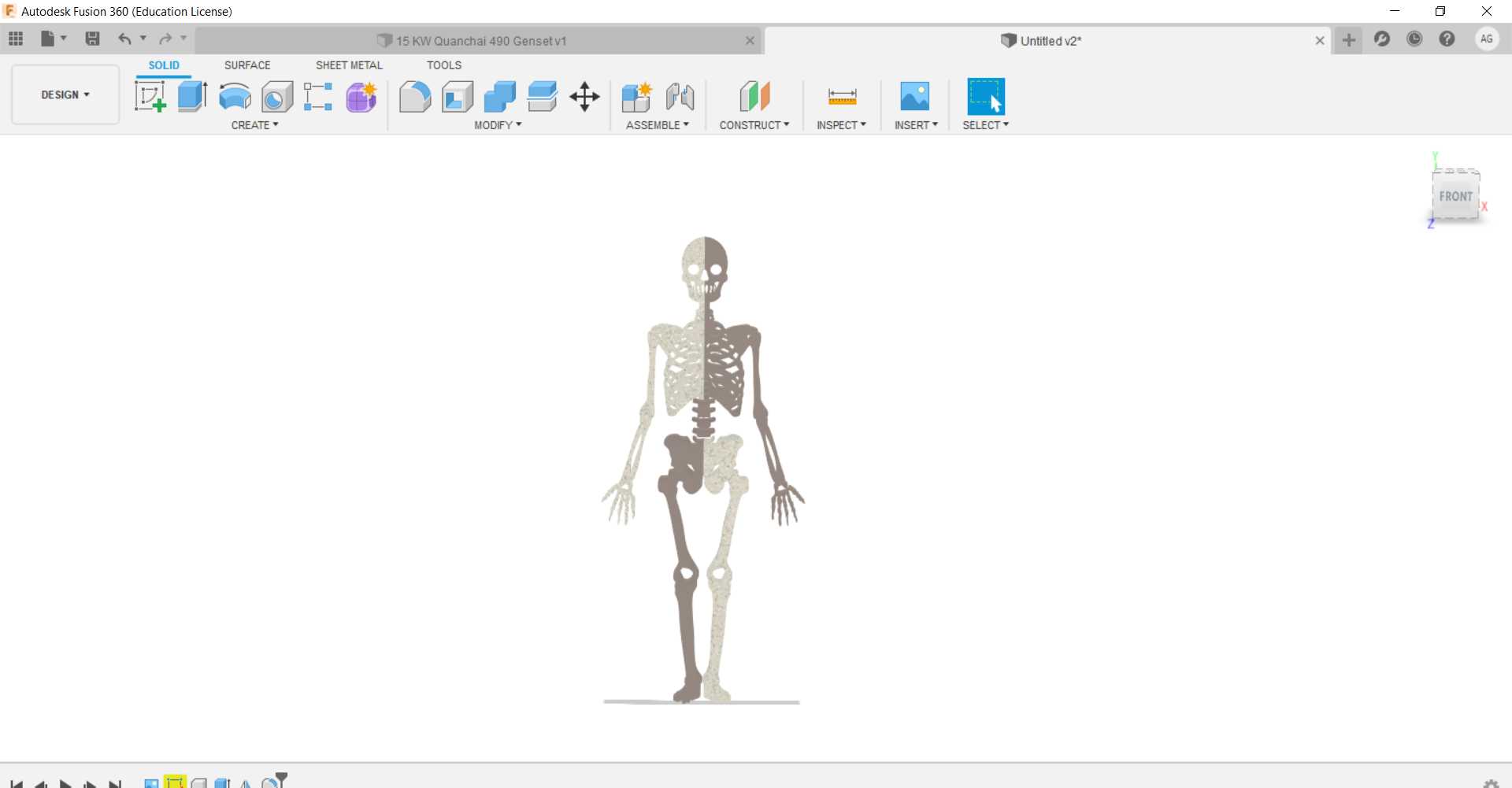Play the design timeline
Image resolution: width=1512 pixels, height=788 pixels.
[65, 784]
